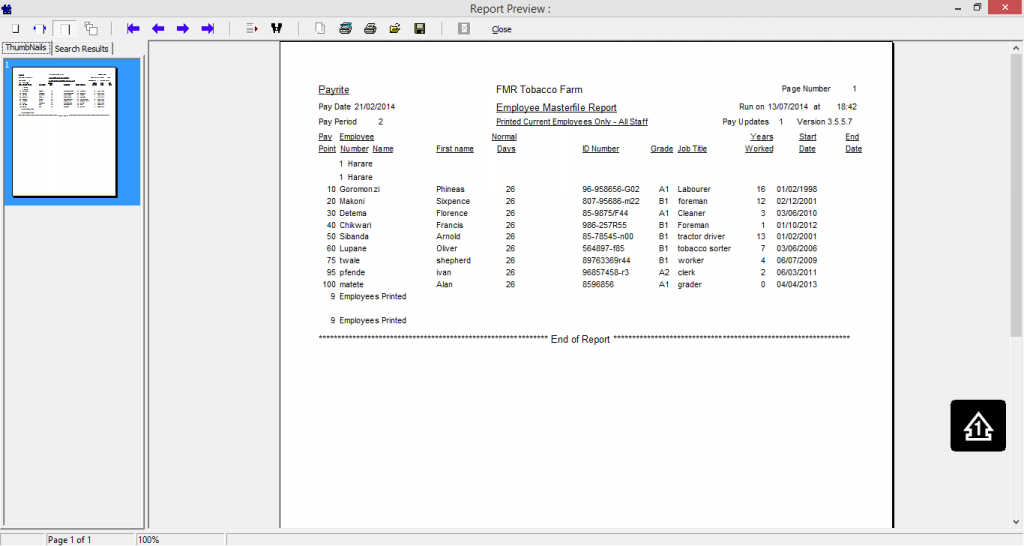This screenshot has width=1024, height=546.
Task: Click job title 'tractor driver'
Action: coord(701,236)
